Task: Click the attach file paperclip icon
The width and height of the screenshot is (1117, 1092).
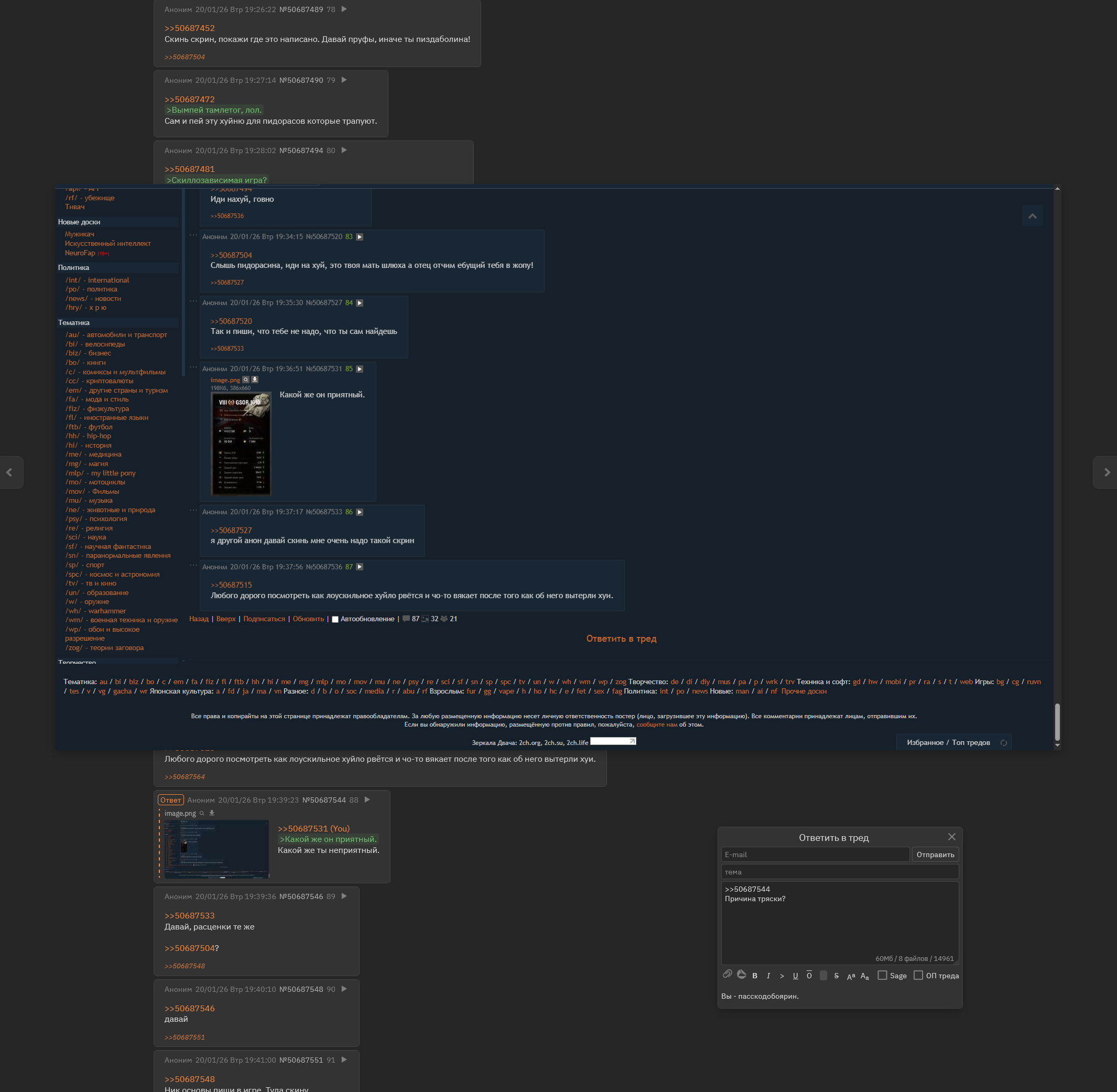Action: tap(727, 975)
